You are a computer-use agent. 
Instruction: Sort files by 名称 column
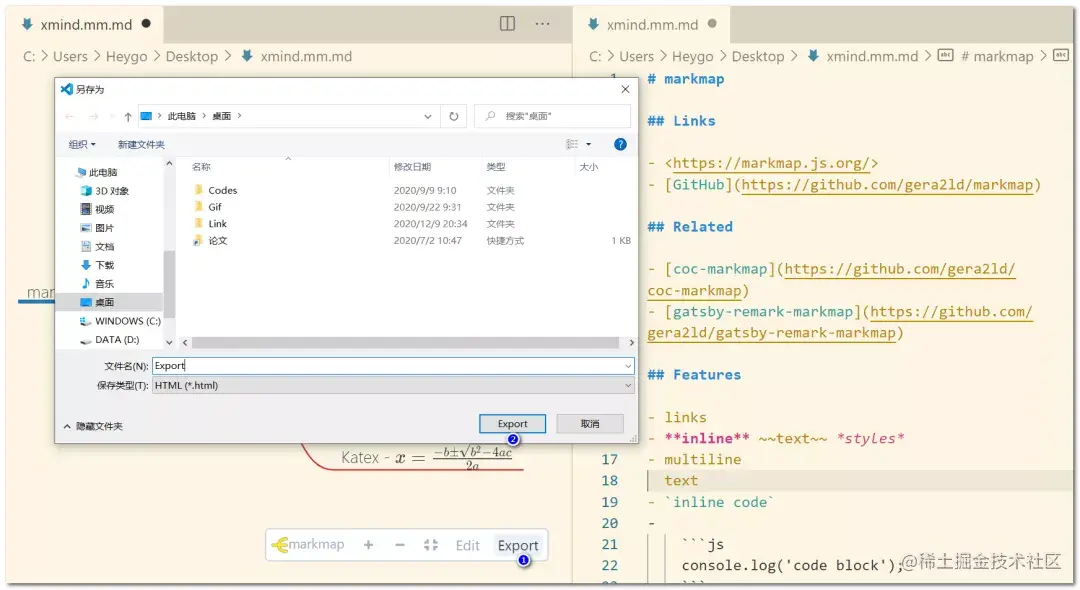click(201, 167)
